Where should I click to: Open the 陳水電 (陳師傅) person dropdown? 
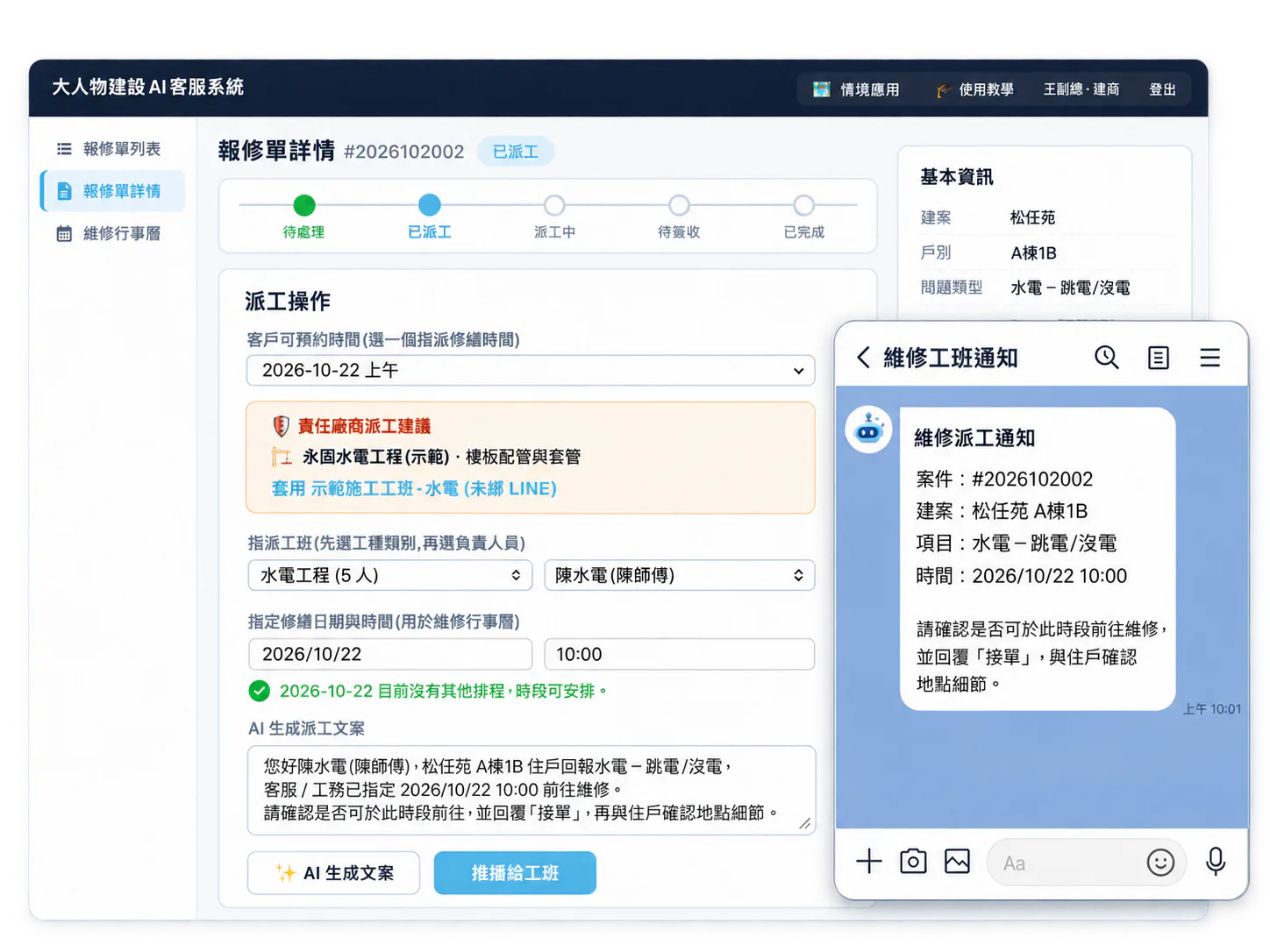[x=680, y=575]
